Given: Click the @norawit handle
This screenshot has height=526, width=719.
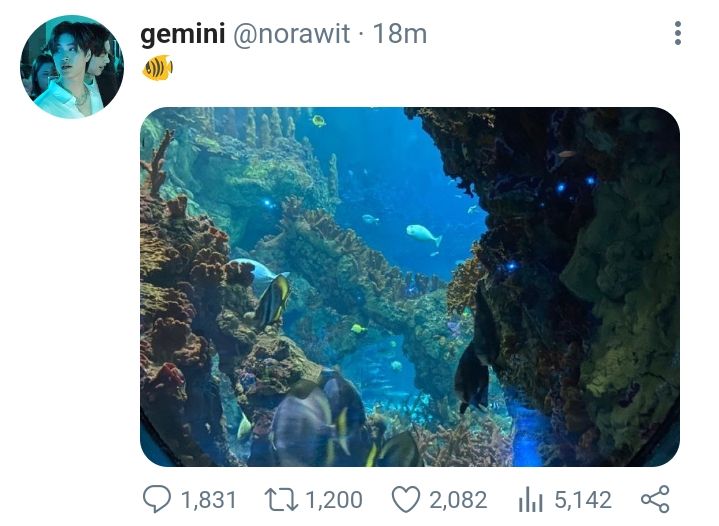Looking at the screenshot, I should [292, 34].
